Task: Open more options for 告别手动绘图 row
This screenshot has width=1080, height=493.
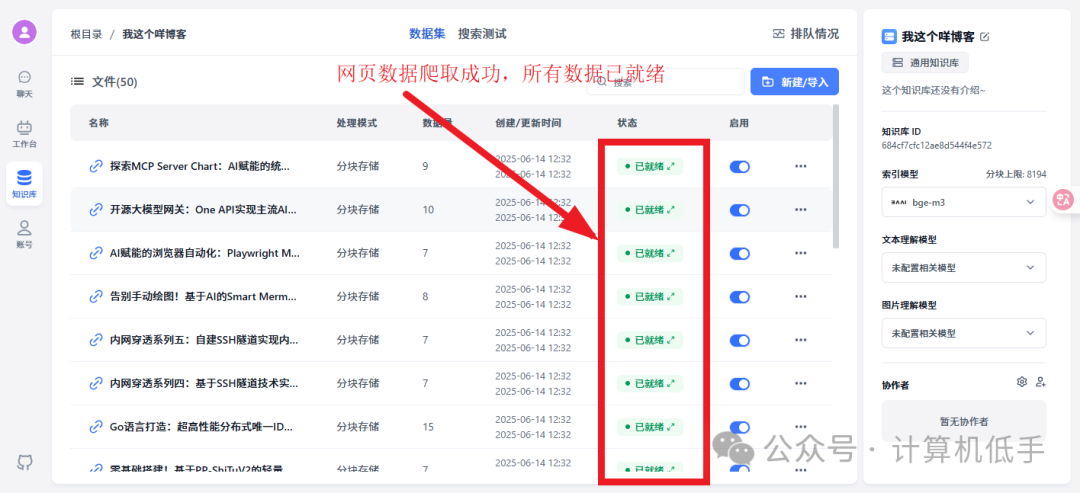Action: [800, 297]
